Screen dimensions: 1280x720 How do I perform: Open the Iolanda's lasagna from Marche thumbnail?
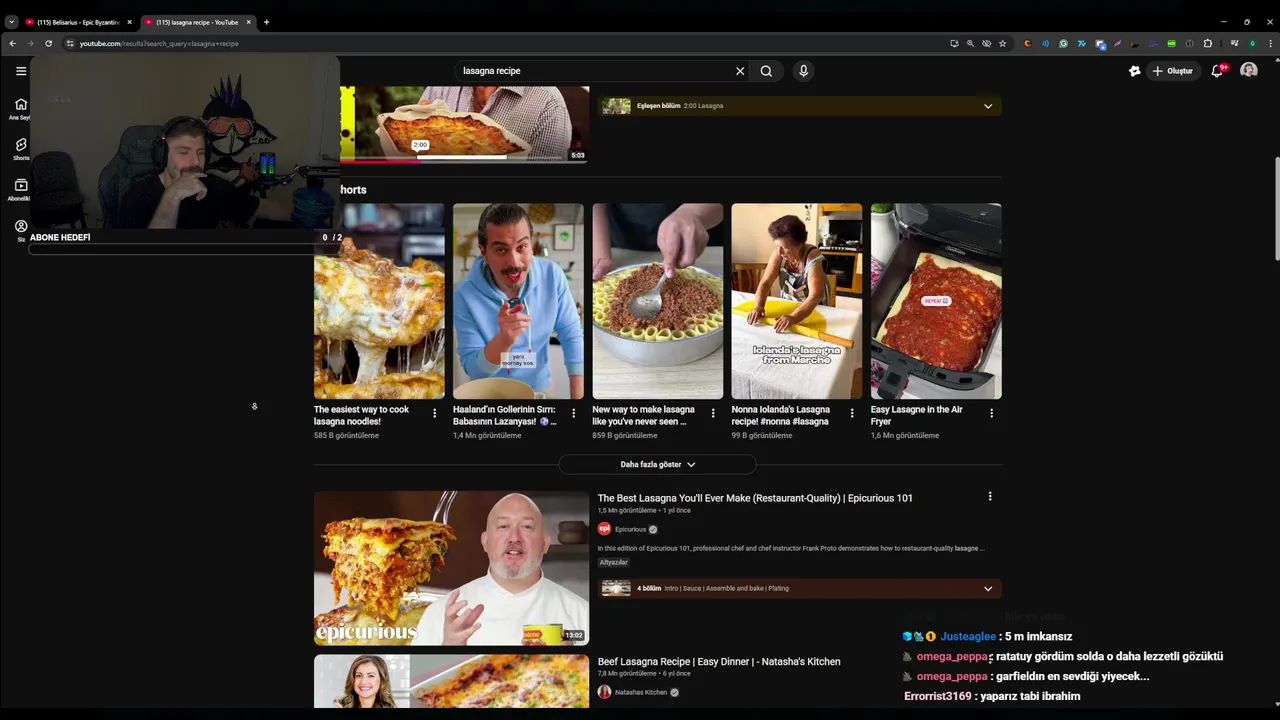tap(796, 301)
